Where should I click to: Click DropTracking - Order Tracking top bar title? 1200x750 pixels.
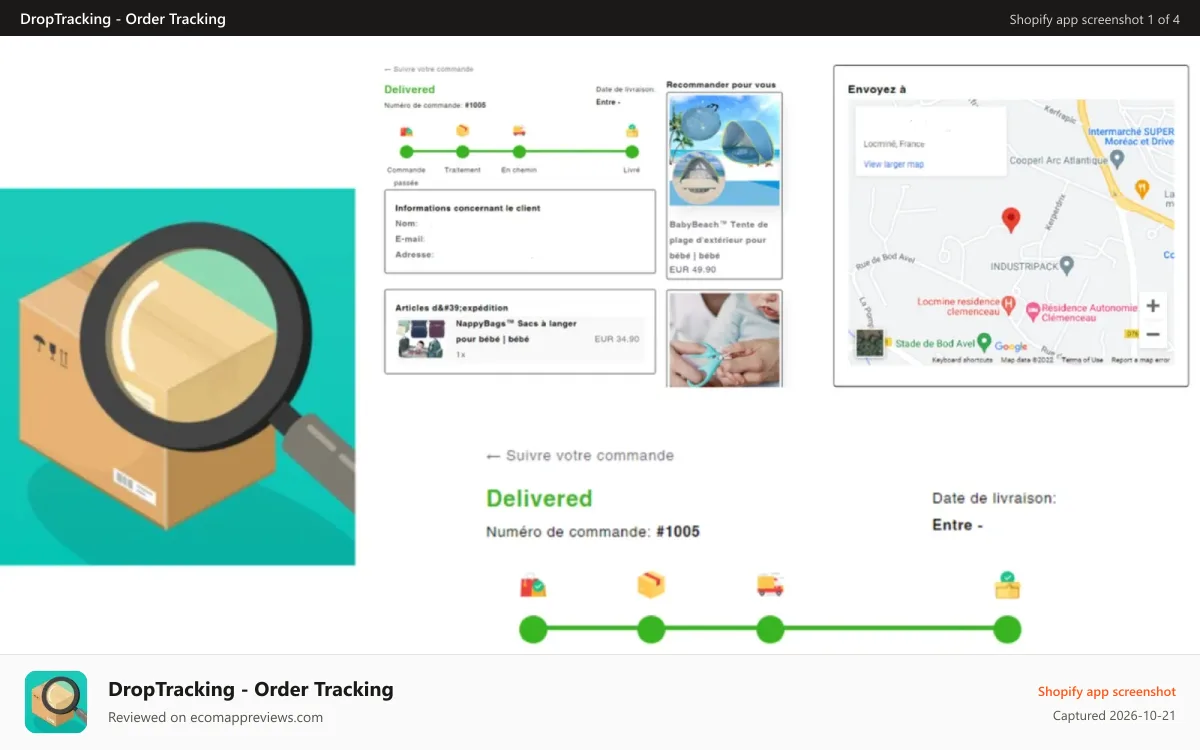click(x=123, y=18)
